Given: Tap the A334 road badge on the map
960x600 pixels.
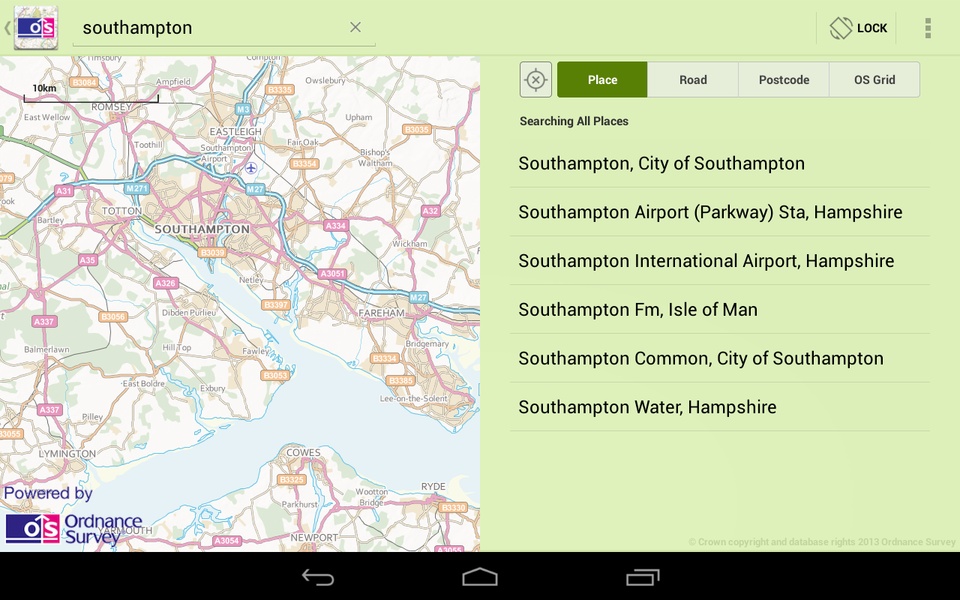Looking at the screenshot, I should (x=336, y=225).
